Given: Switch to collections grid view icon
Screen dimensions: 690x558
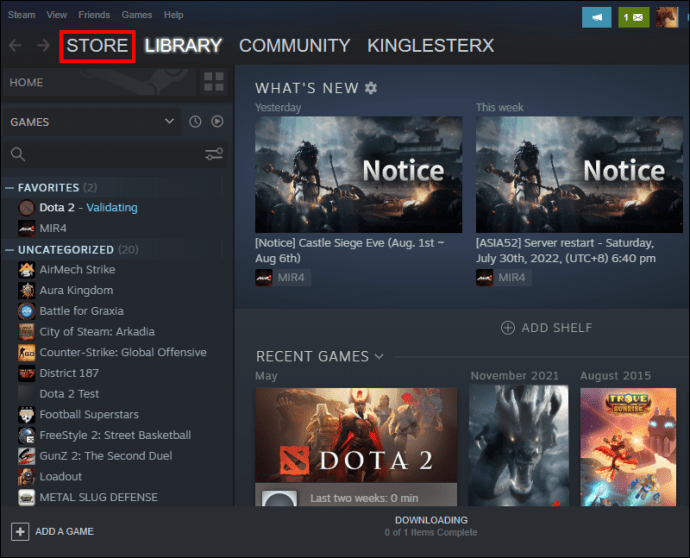Looking at the screenshot, I should point(214,82).
